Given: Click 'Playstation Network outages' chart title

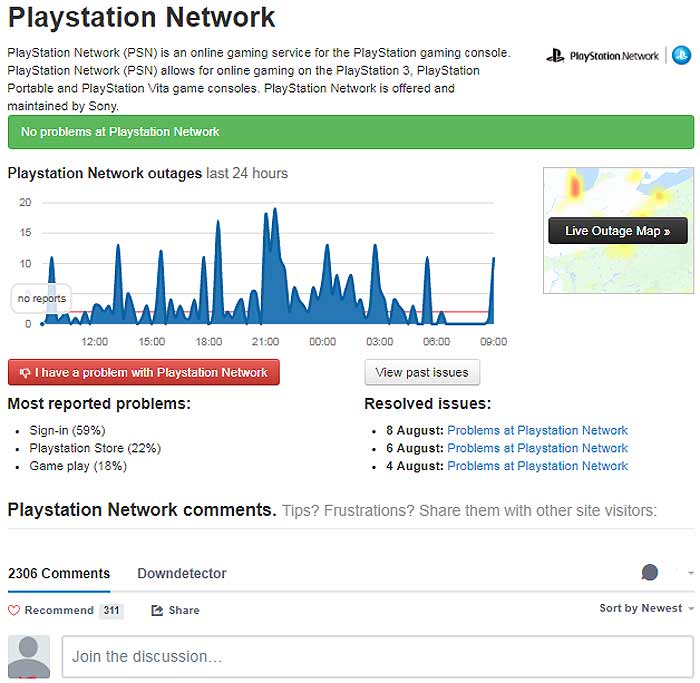Looking at the screenshot, I should tap(104, 173).
